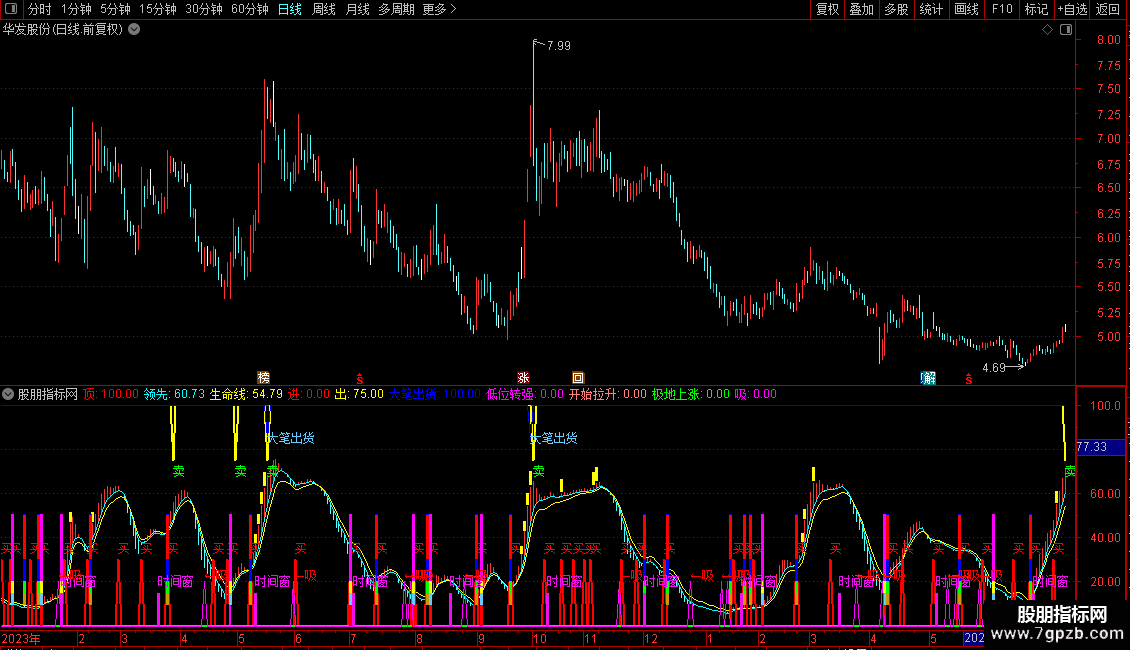Switch to 分时 intraday tab
This screenshot has width=1130, height=650.
41,9
